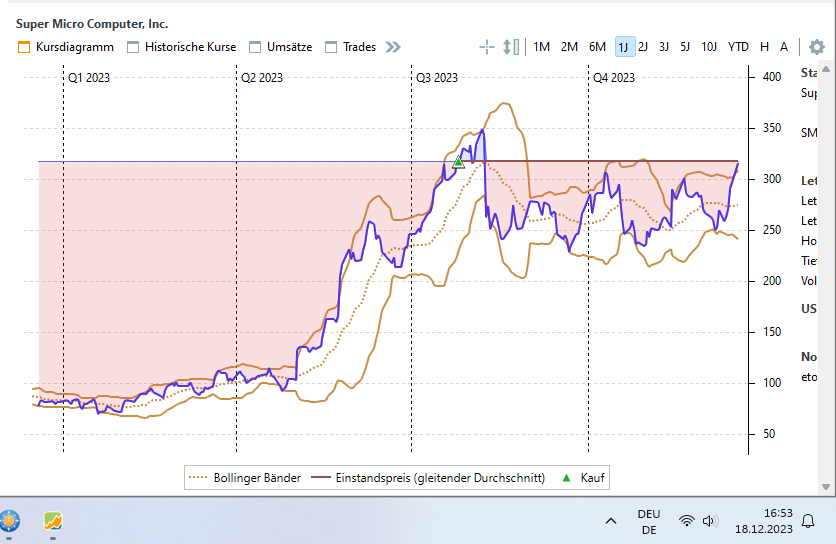The image size is (836, 544).
Task: Open the Wi-Fi network panel
Action: coord(687,521)
